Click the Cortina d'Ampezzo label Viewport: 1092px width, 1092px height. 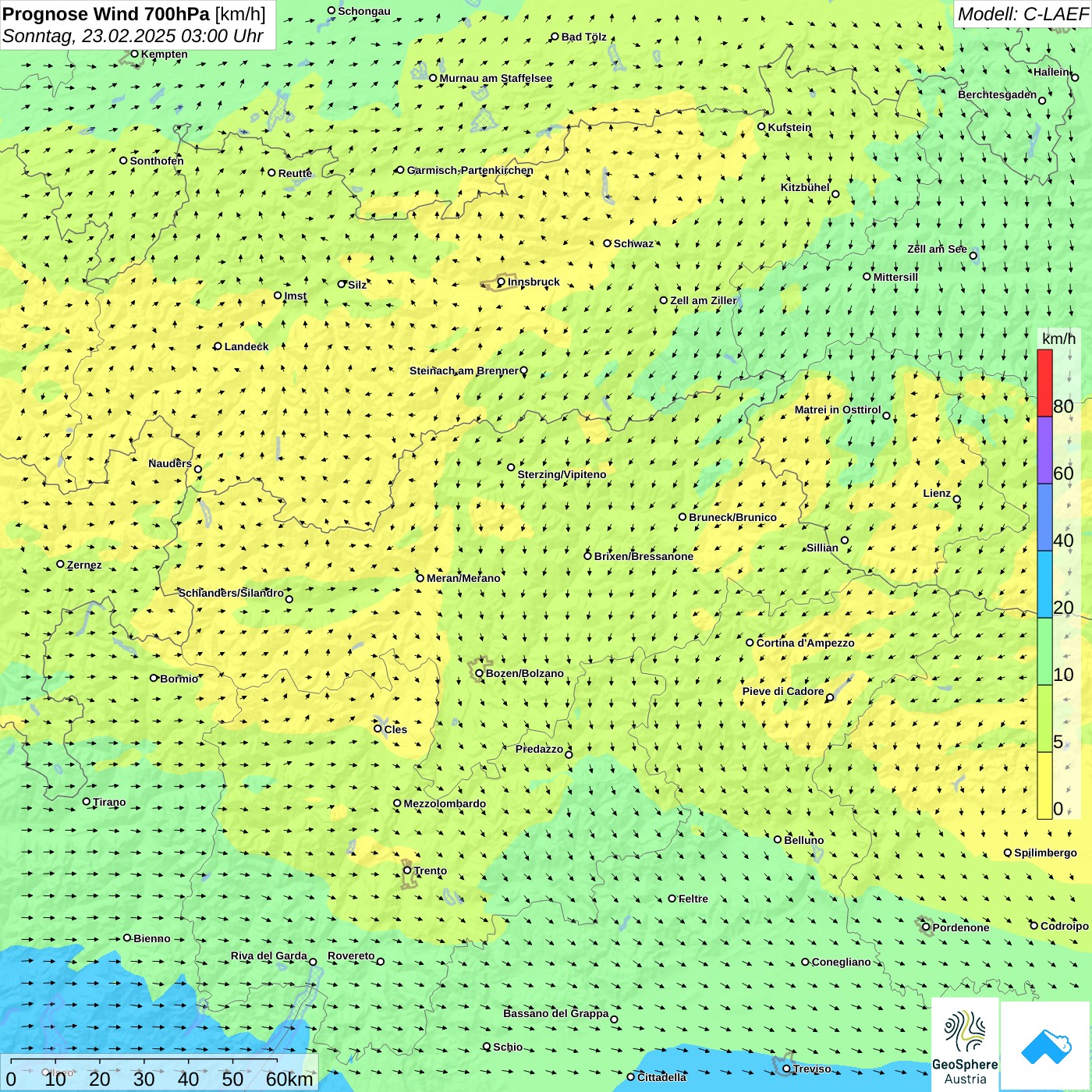coord(805,643)
